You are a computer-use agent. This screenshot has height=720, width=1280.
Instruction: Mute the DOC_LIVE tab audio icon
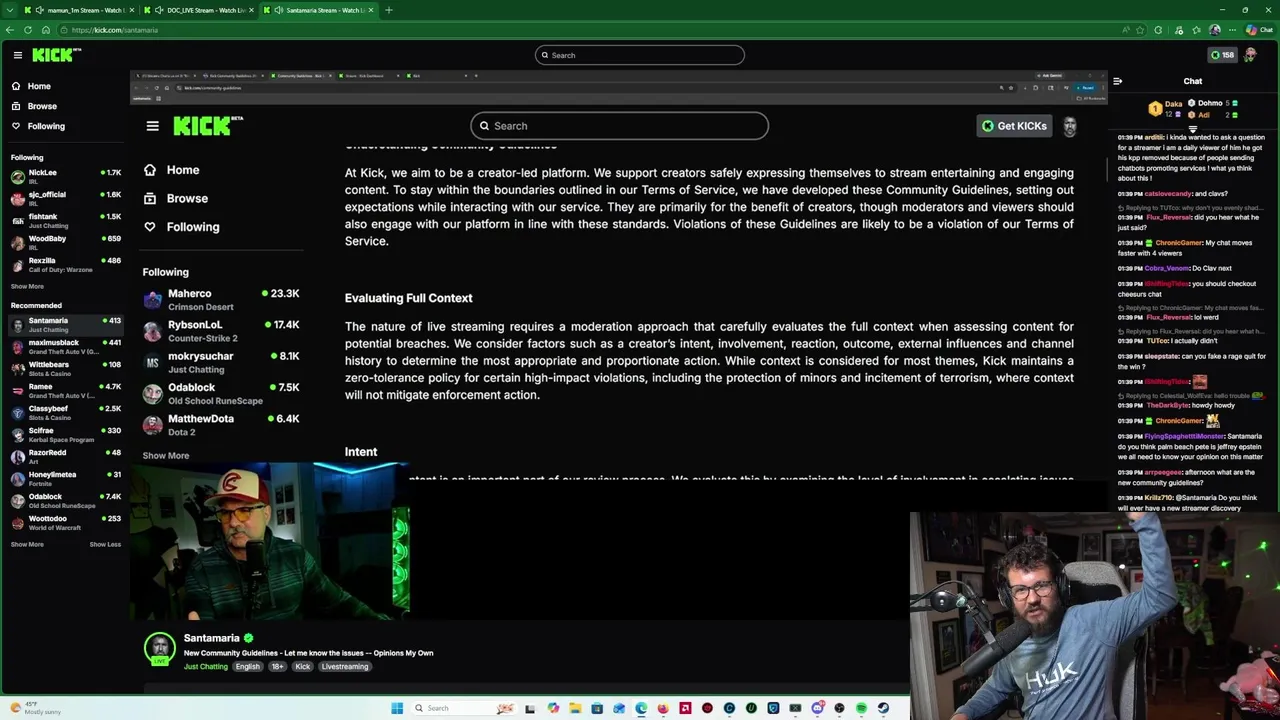point(159,10)
